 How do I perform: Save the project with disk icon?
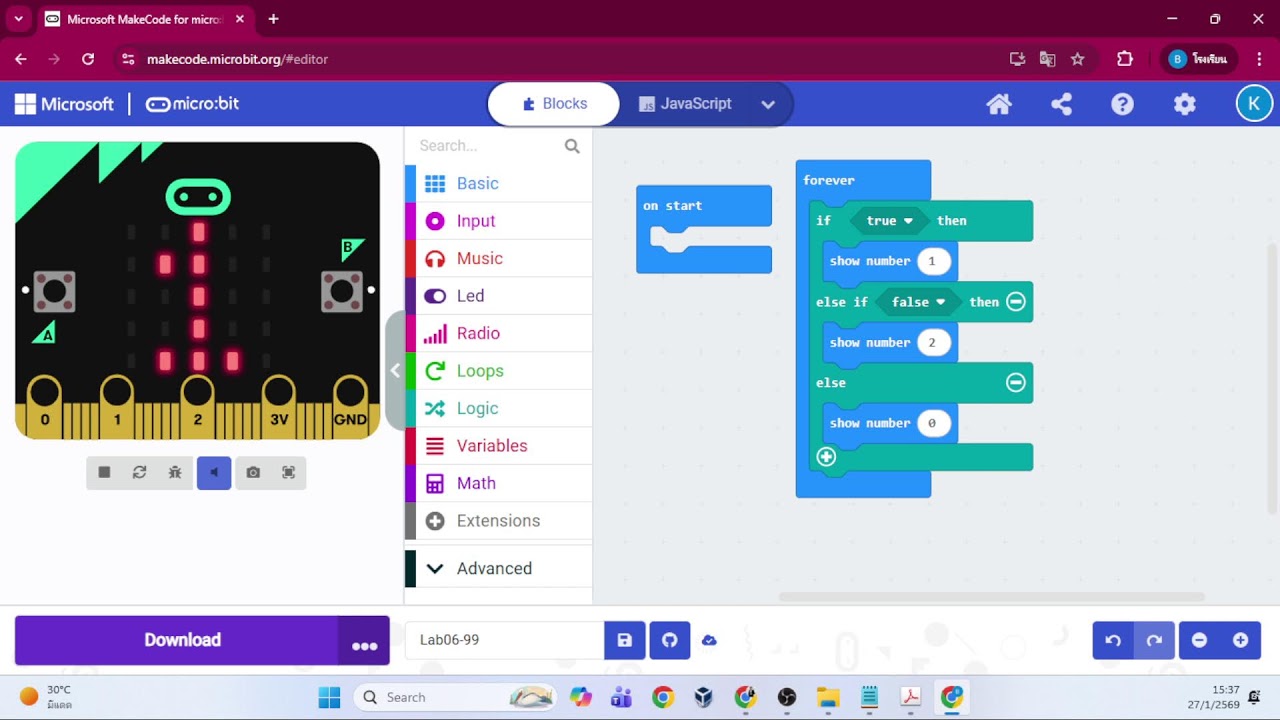tap(625, 640)
